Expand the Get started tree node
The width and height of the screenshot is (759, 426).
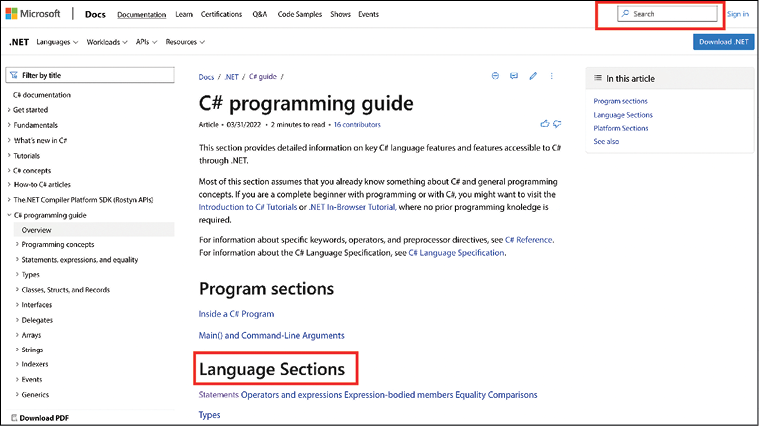[9, 110]
